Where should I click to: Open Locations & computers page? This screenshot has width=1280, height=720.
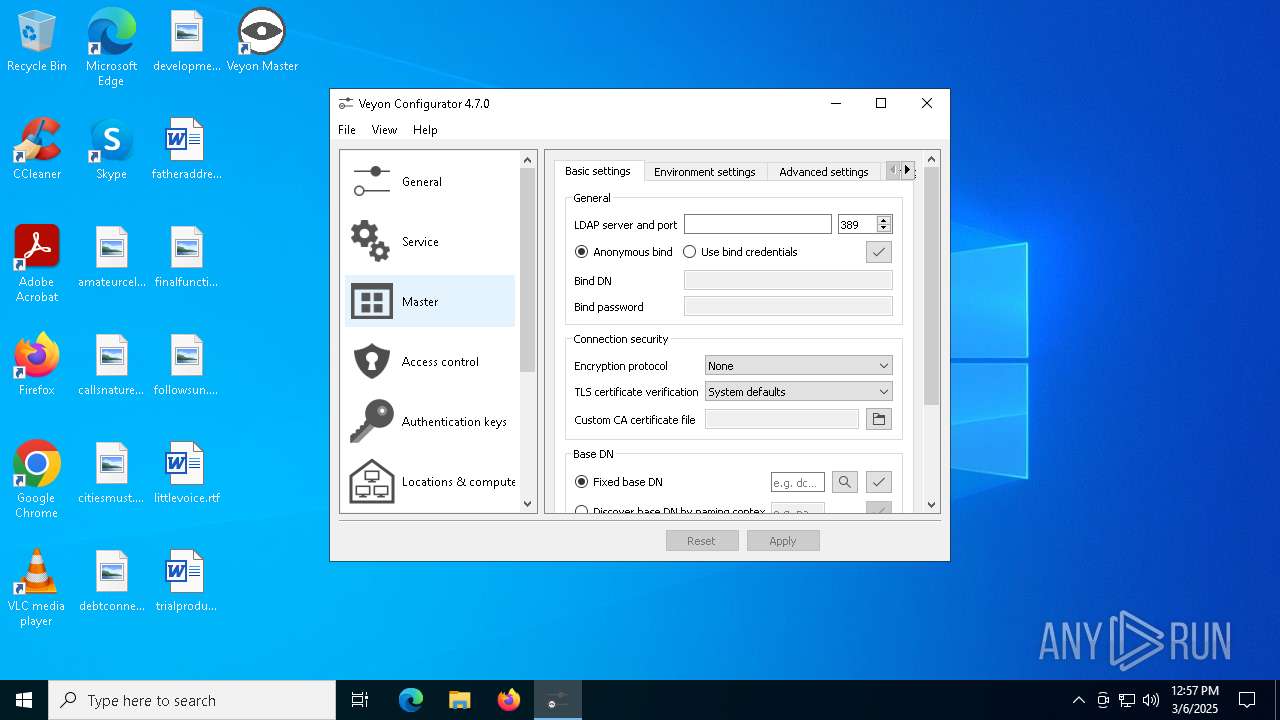click(x=430, y=482)
